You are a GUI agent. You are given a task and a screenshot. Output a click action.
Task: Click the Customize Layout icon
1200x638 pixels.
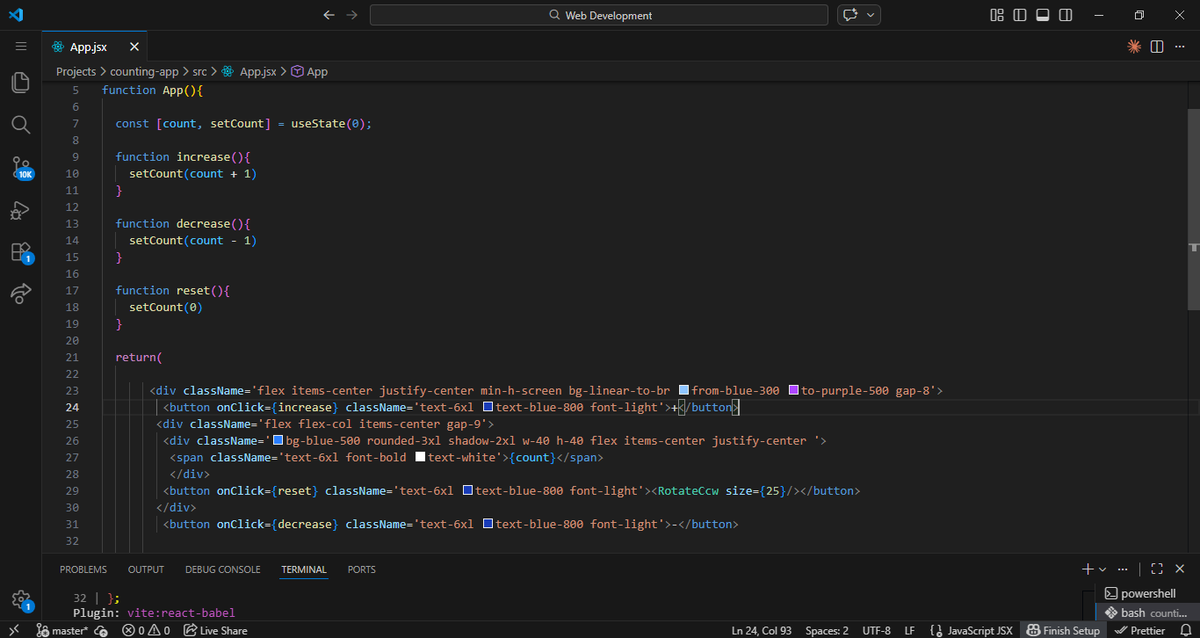996,15
